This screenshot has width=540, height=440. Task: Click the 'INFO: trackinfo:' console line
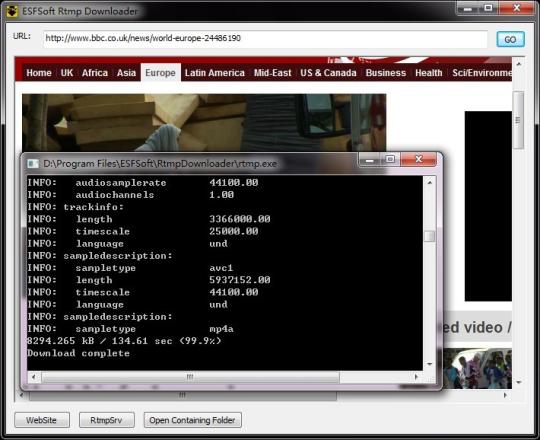click(x=75, y=207)
